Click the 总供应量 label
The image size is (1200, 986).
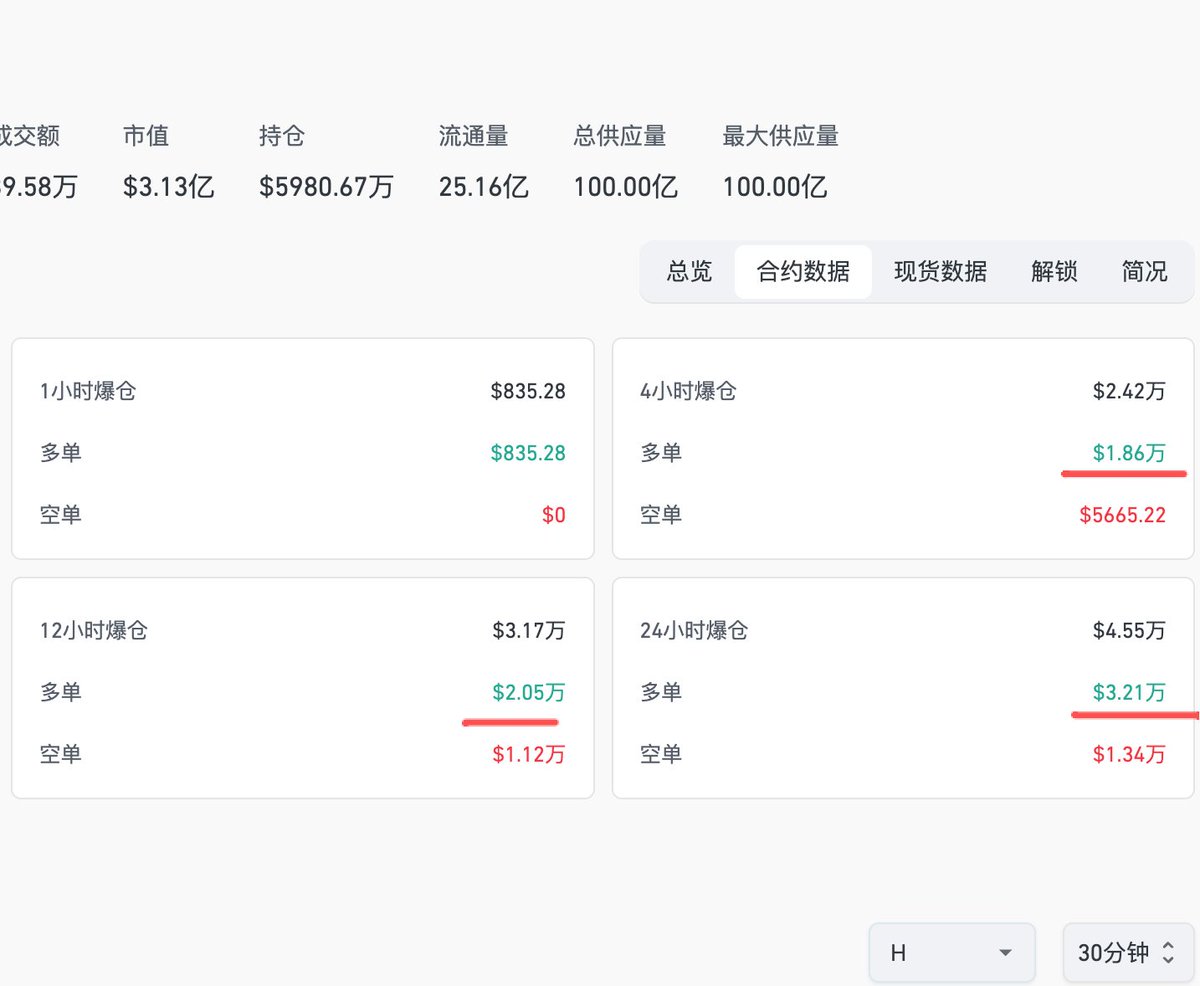pyautogui.click(x=619, y=136)
